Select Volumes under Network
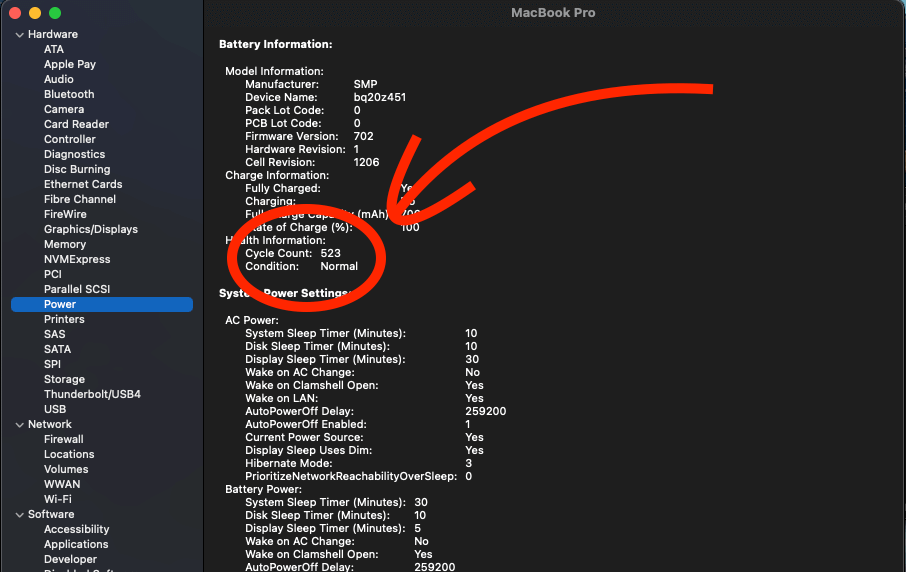Image resolution: width=906 pixels, height=572 pixels. (x=66, y=470)
